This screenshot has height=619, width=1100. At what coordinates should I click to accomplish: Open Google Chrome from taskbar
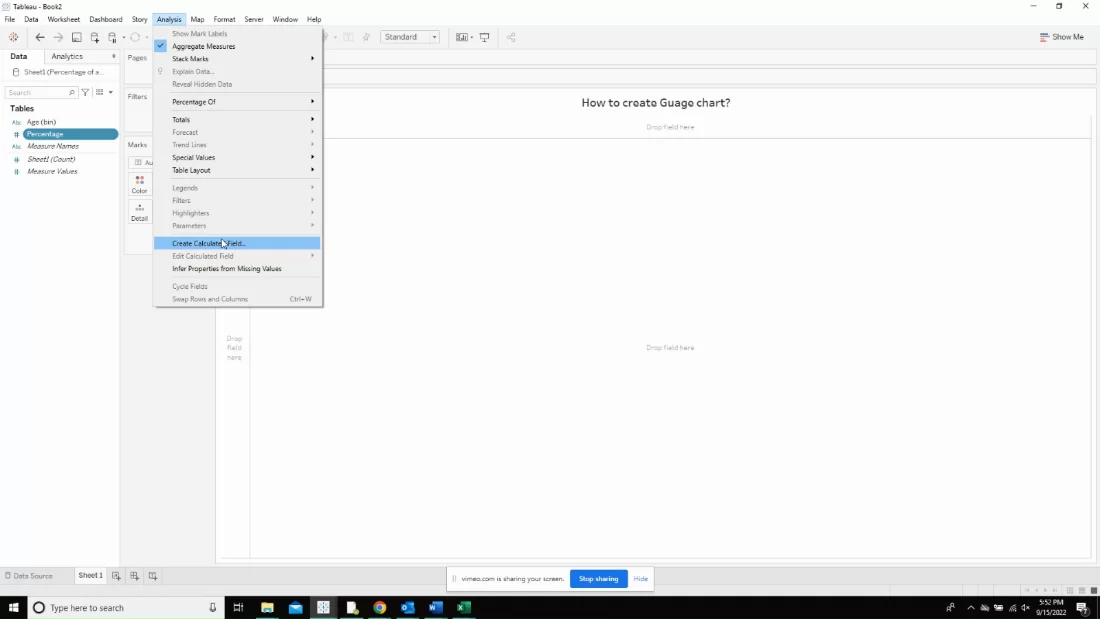pyautogui.click(x=380, y=608)
